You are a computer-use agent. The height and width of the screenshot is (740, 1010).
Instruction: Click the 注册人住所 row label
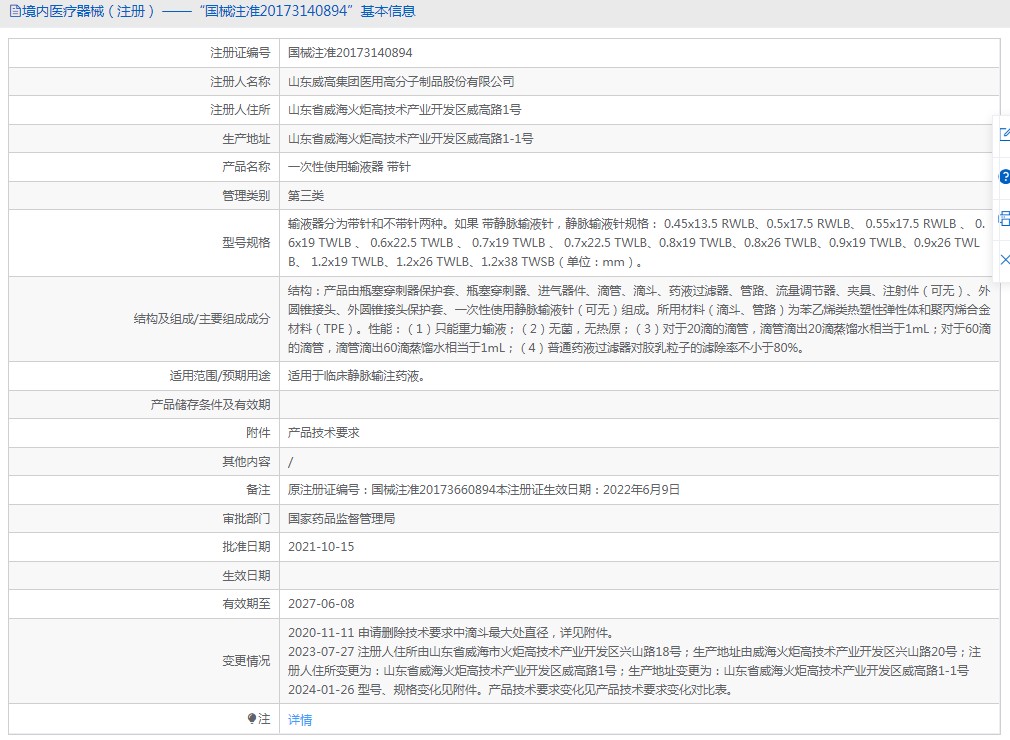(x=240, y=110)
